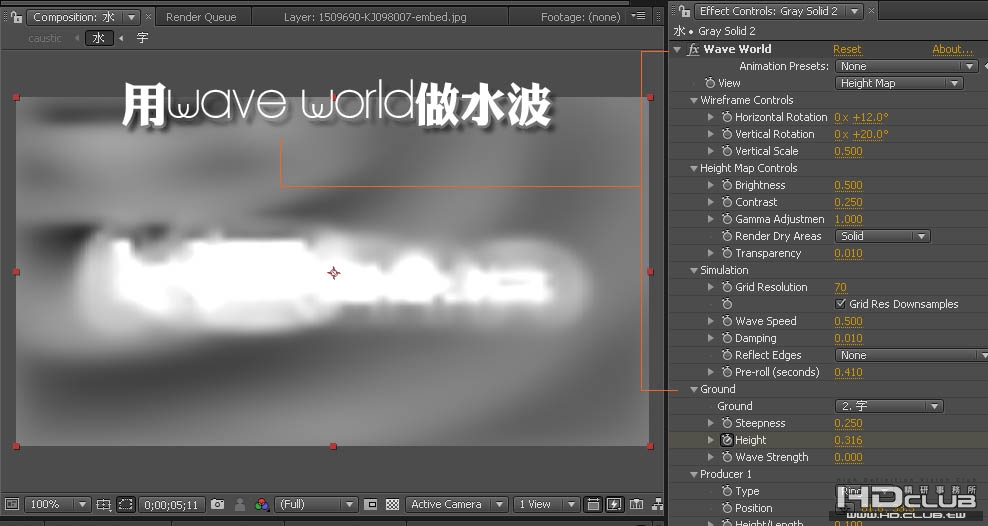Toggle the Height stopwatch under Ground
988x526 pixels.
tap(727, 440)
